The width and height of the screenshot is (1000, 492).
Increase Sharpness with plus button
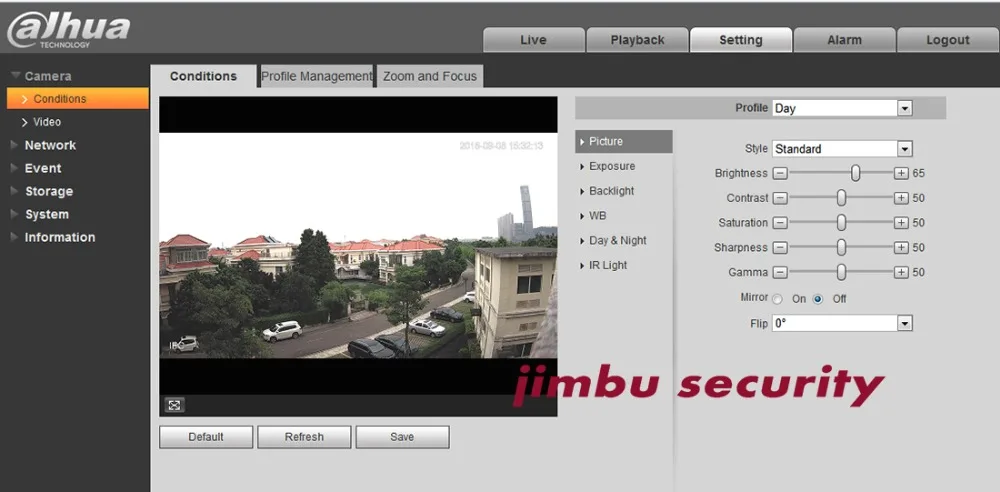click(901, 248)
